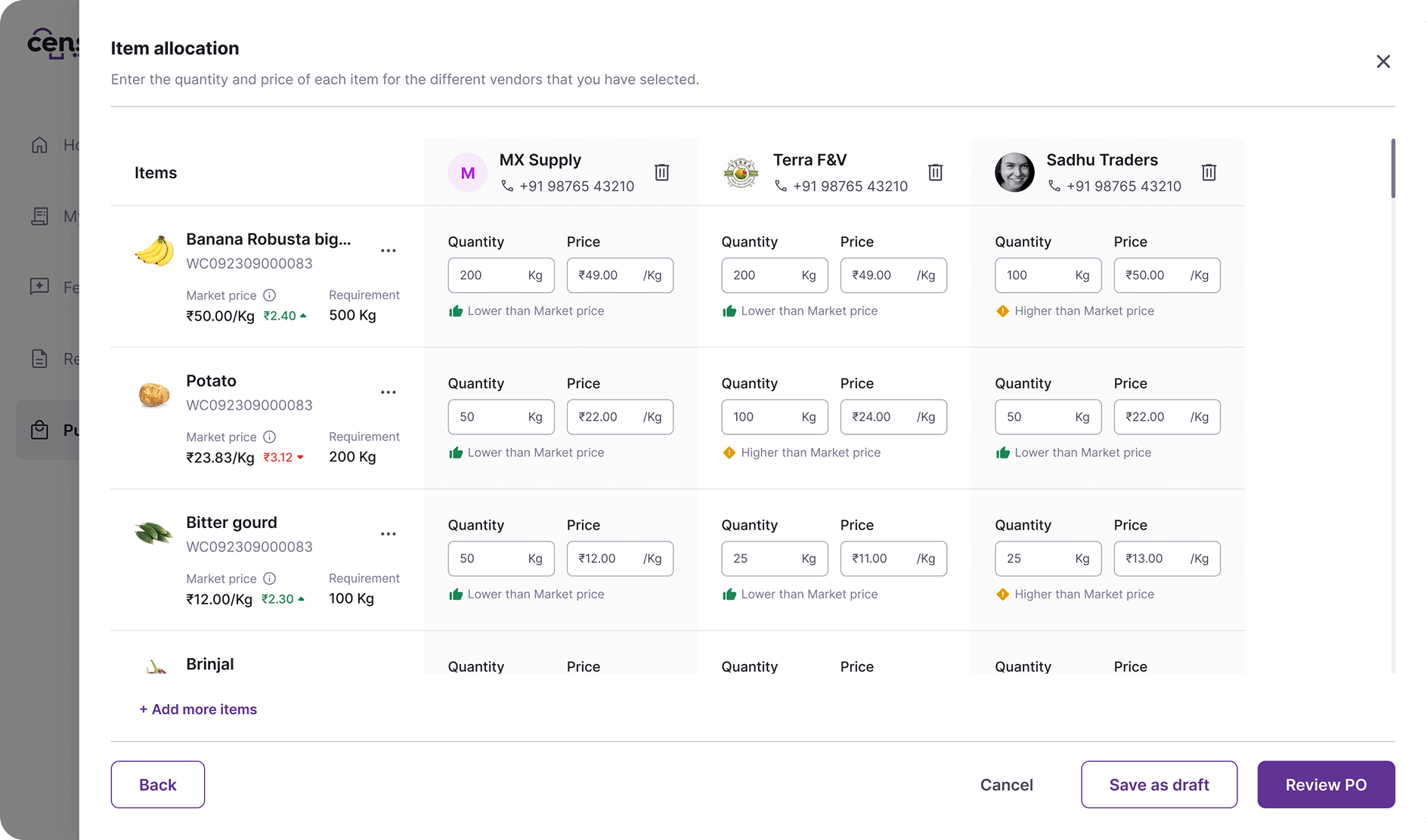
Task: Show Banana market price info tooltip
Action: coord(269,295)
